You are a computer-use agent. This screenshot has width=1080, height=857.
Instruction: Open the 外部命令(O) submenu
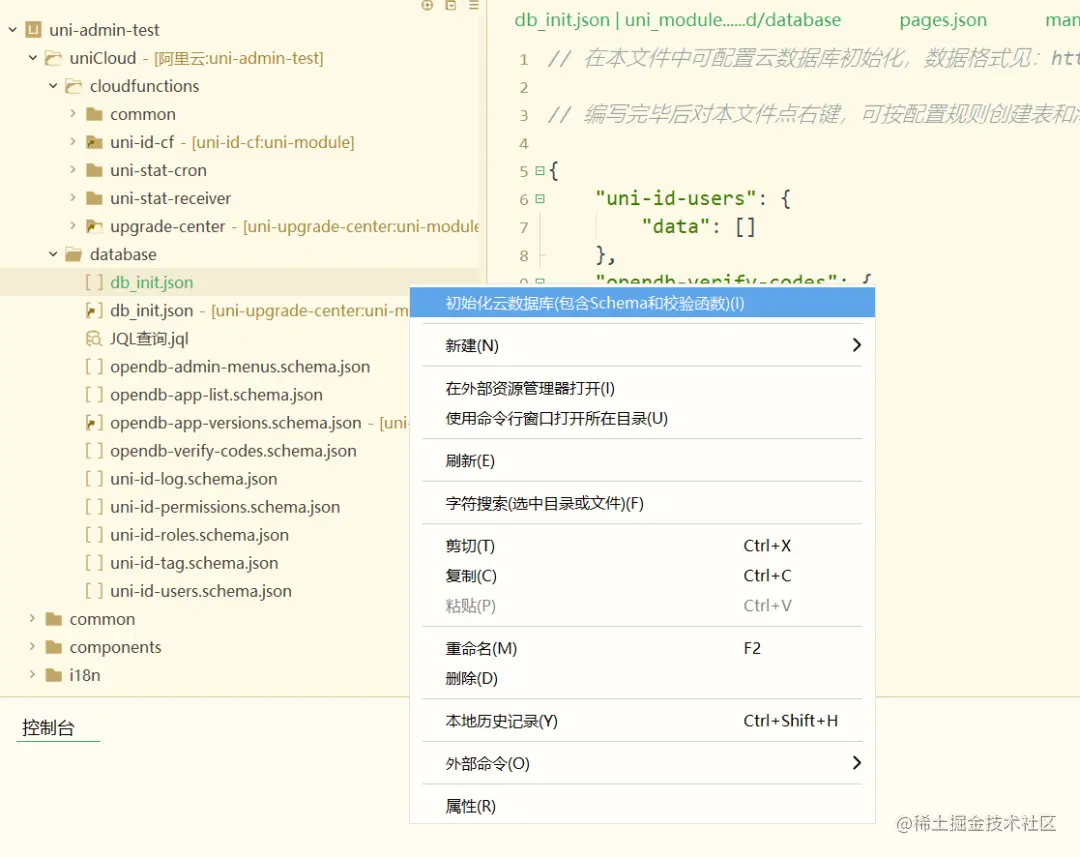pyautogui.click(x=642, y=763)
